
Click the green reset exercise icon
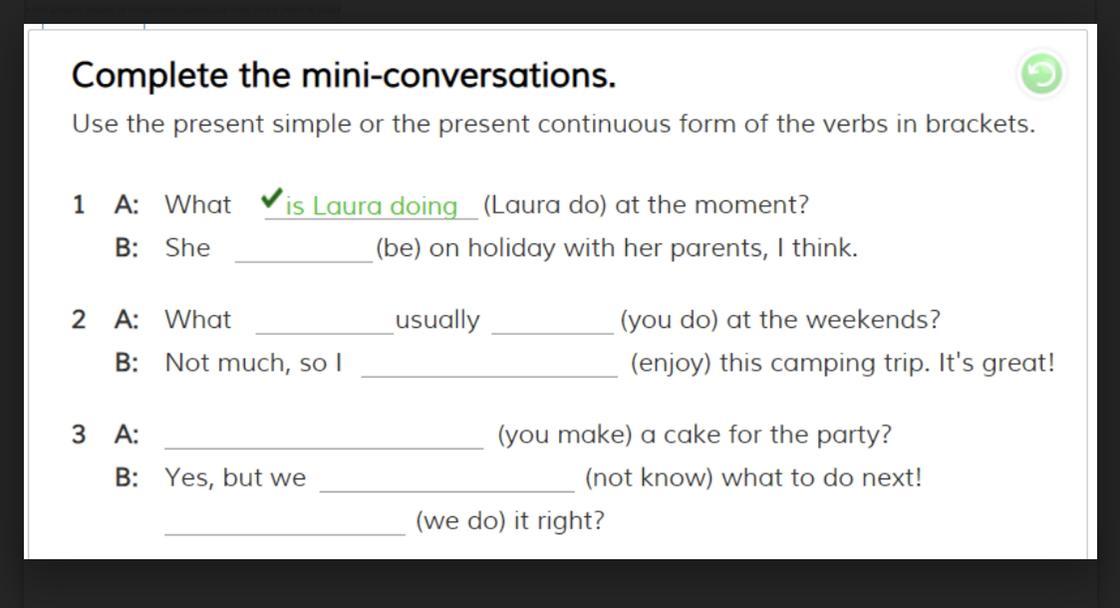tap(1041, 74)
